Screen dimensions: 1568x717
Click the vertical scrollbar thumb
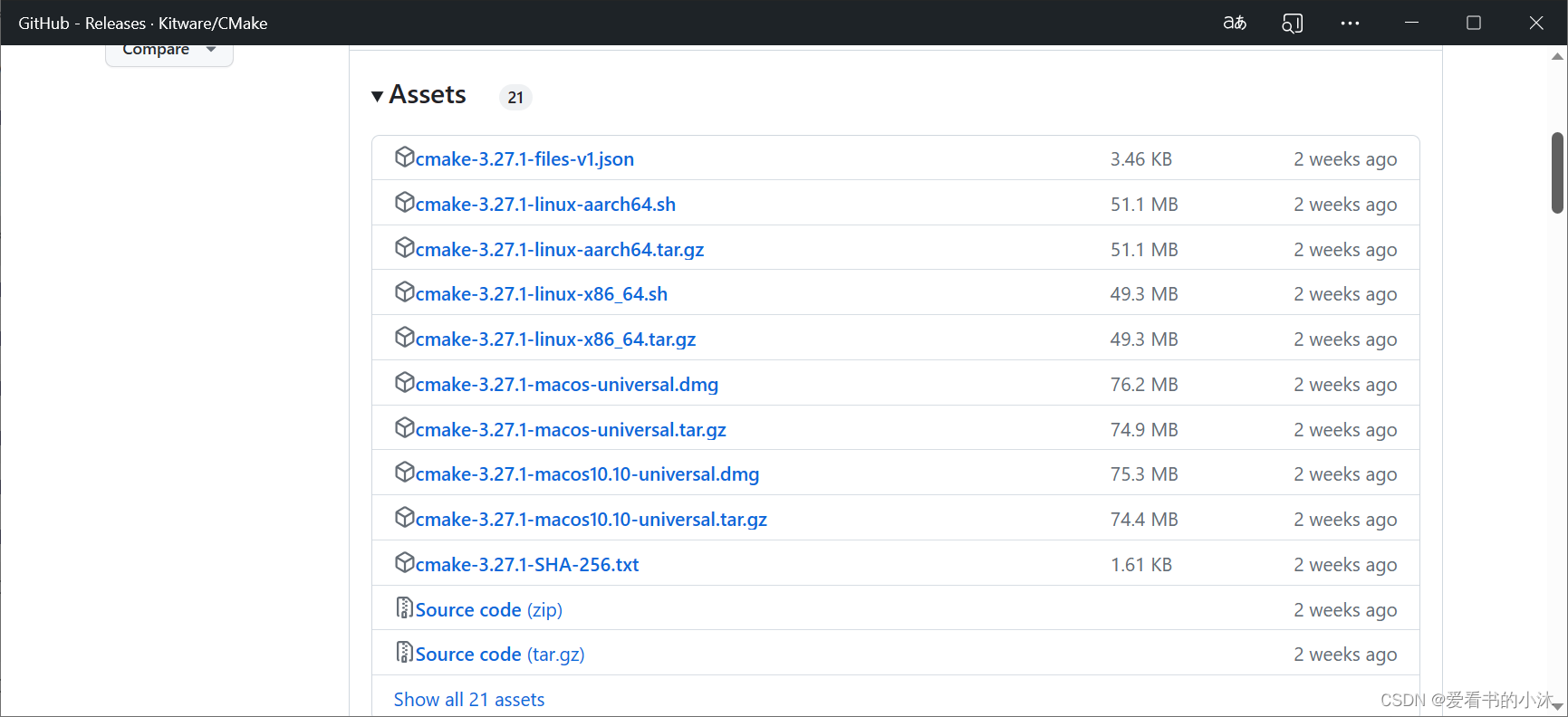click(x=1557, y=173)
